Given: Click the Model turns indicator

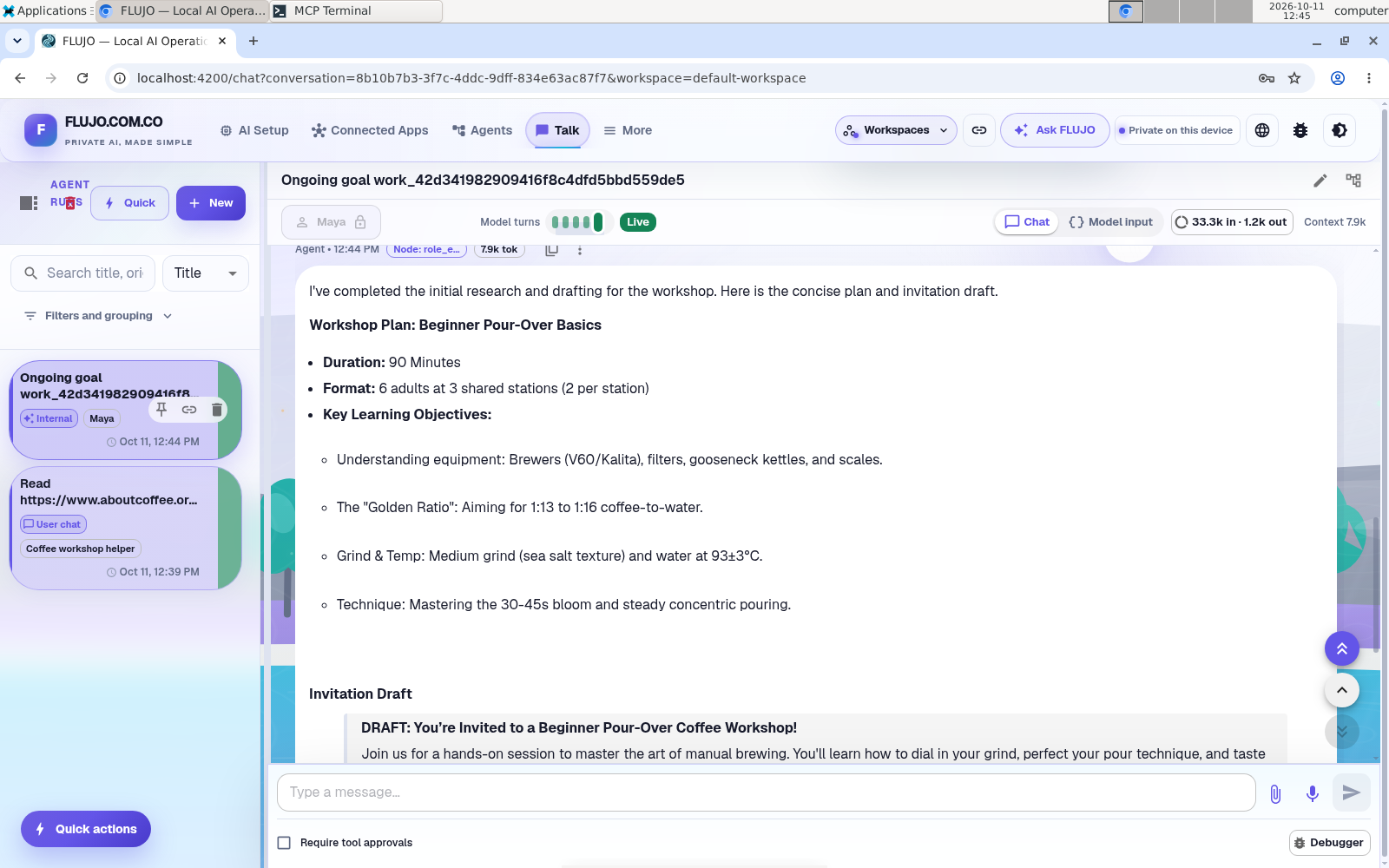Looking at the screenshot, I should [x=578, y=222].
